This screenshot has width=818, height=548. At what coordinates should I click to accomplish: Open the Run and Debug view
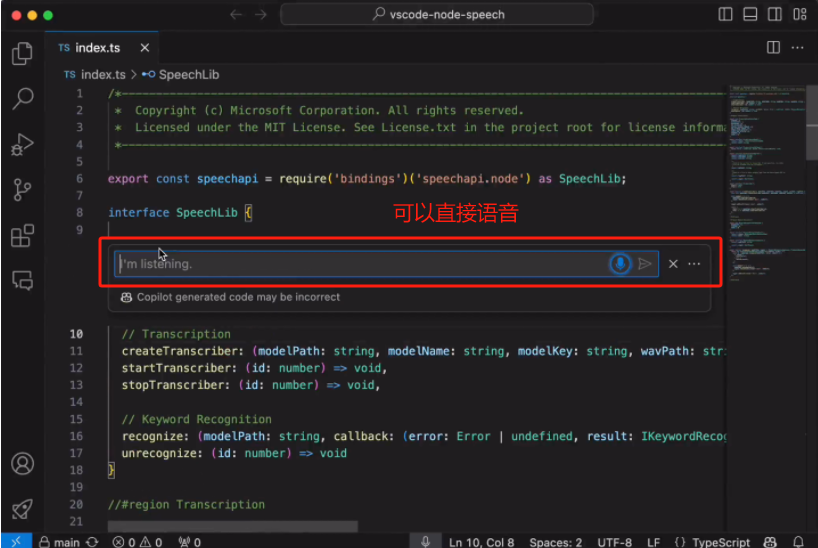(x=21, y=144)
